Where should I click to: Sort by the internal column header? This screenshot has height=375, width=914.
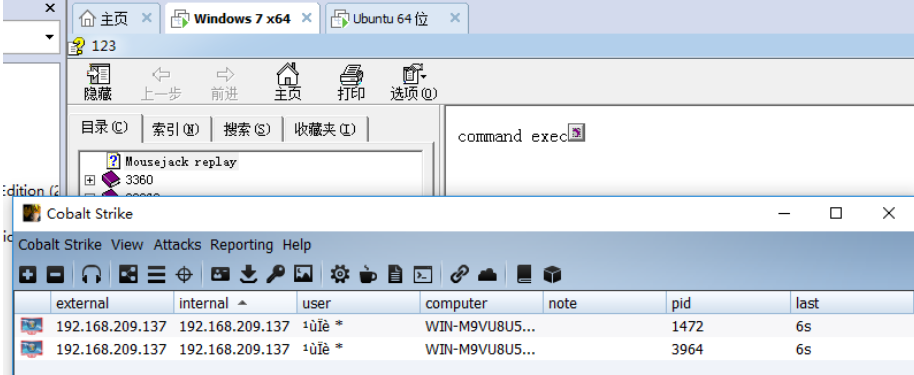235,303
